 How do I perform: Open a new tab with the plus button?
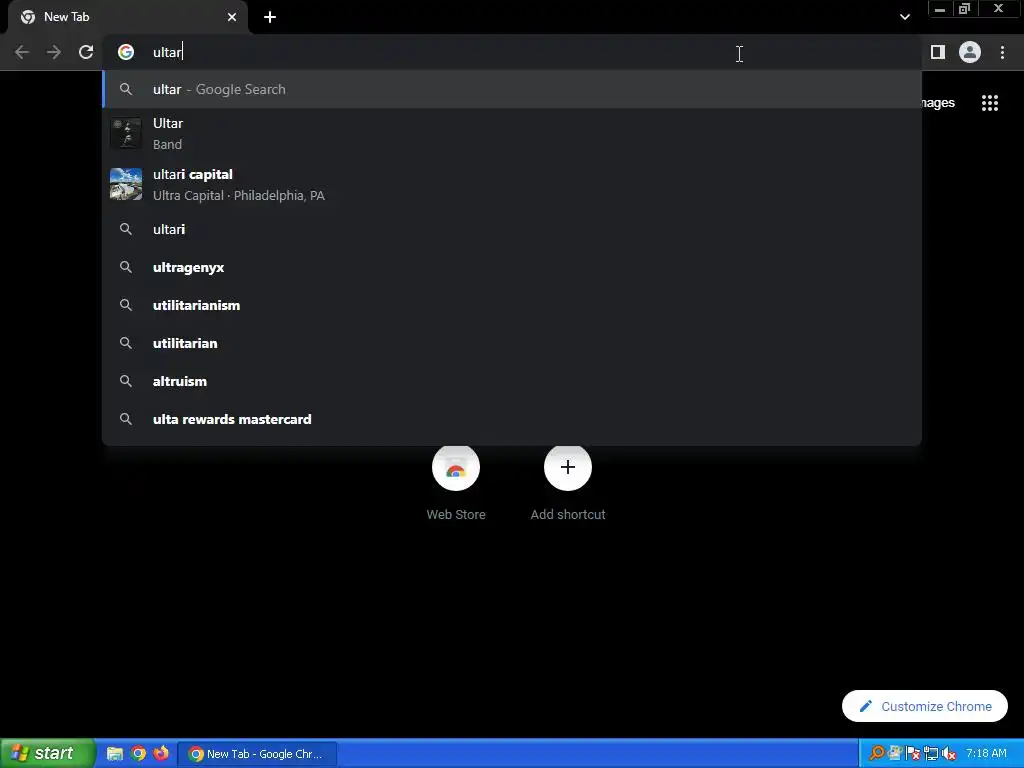[x=270, y=17]
